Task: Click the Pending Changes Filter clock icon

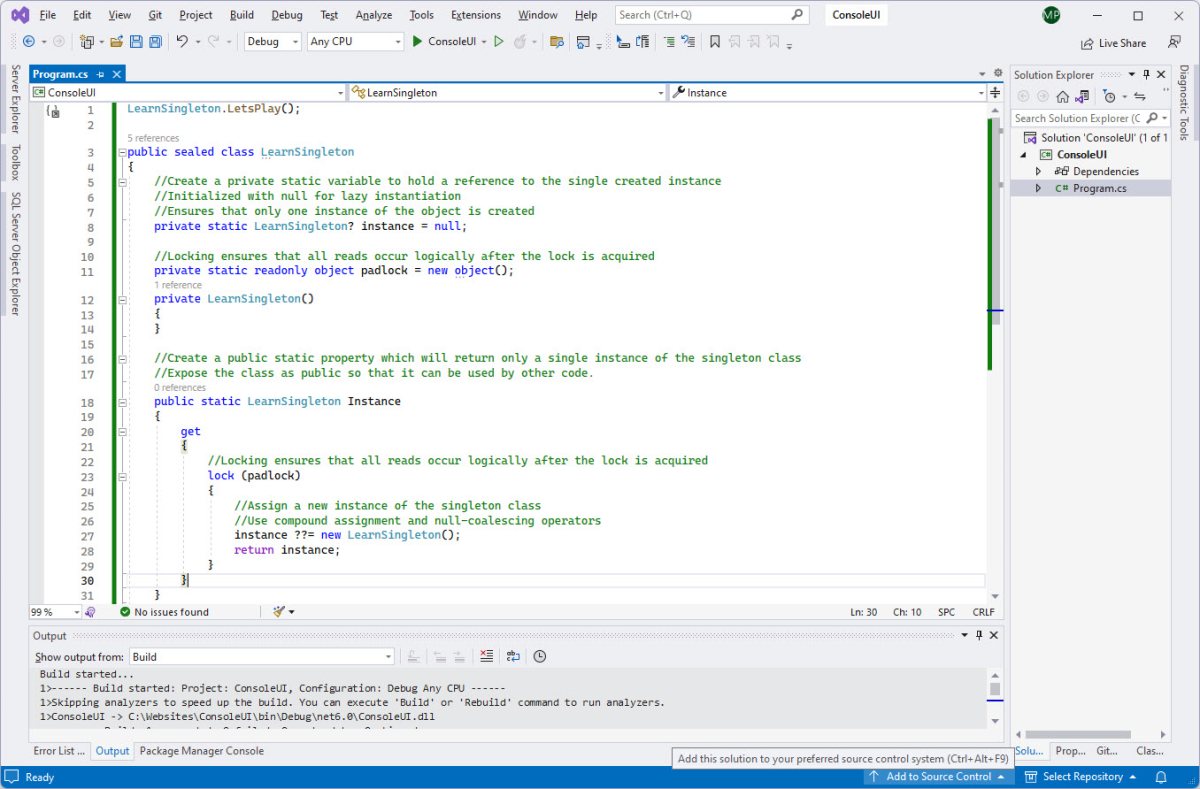Action: click(x=1108, y=96)
